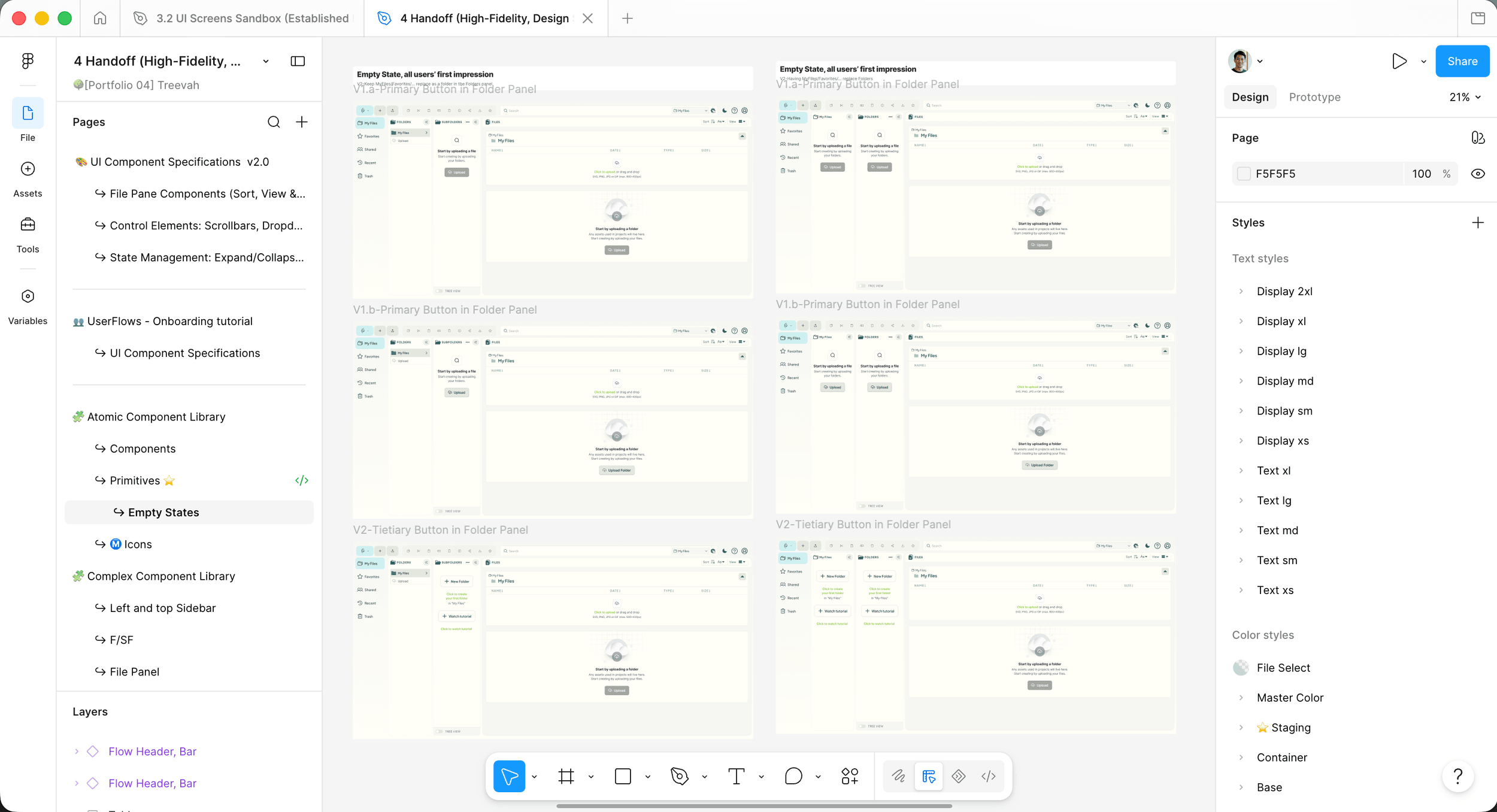Expand the Display 2xl text style group

[x=1241, y=292]
